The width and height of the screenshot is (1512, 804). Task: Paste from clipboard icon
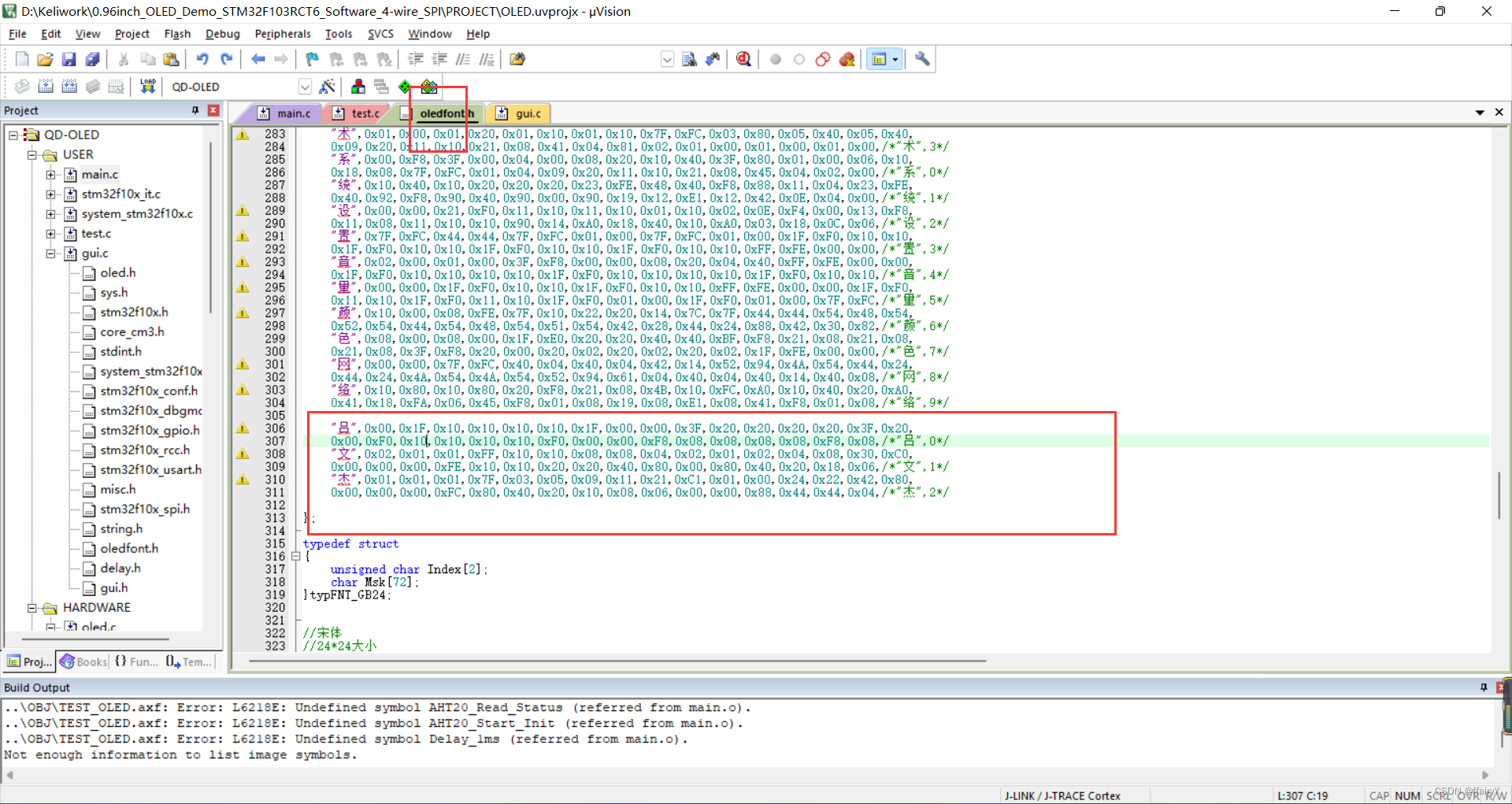(x=171, y=59)
